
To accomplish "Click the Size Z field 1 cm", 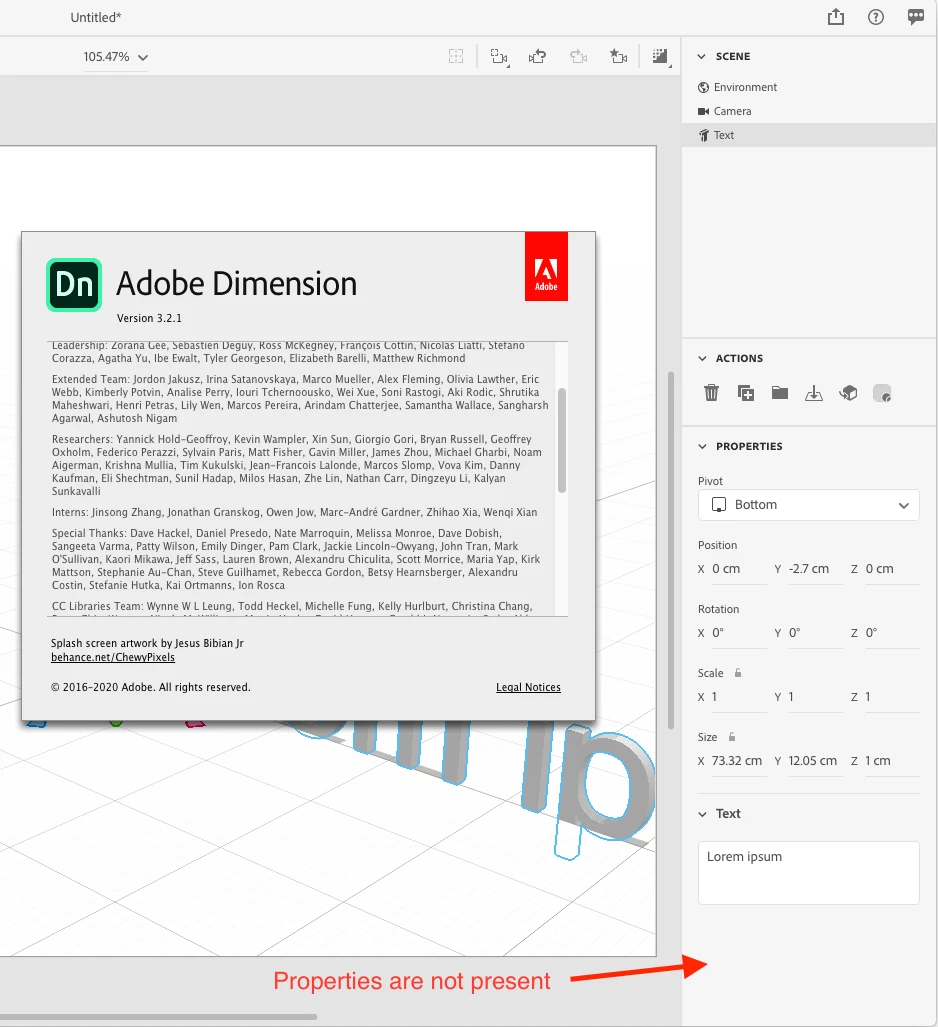I will tap(892, 761).
